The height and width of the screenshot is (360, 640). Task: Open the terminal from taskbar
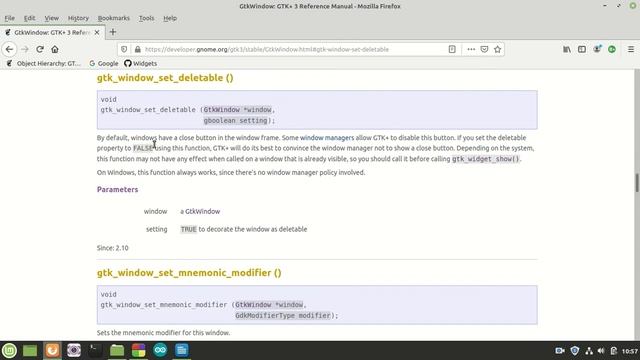[96, 350]
